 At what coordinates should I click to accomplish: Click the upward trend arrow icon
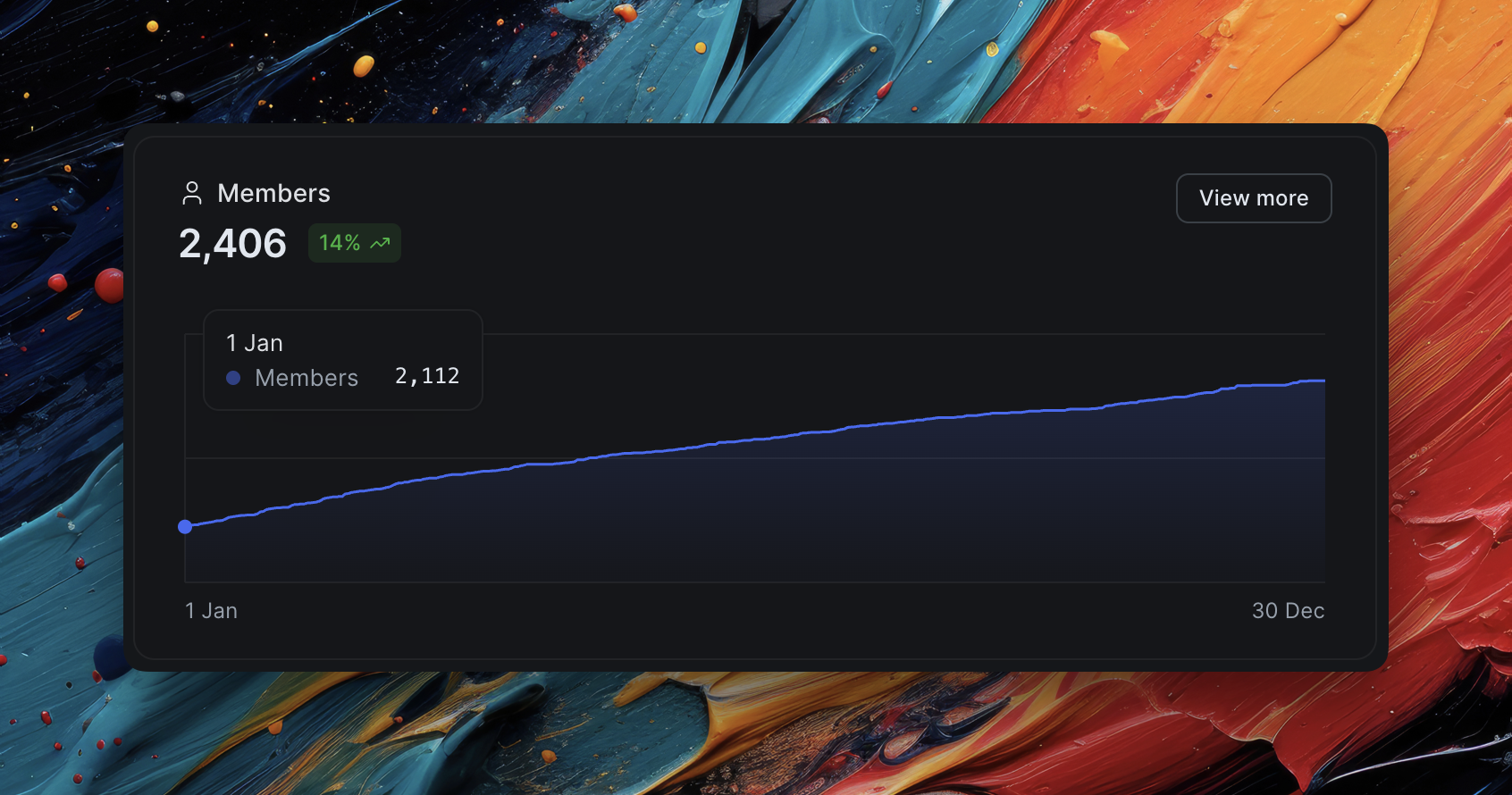(x=381, y=243)
